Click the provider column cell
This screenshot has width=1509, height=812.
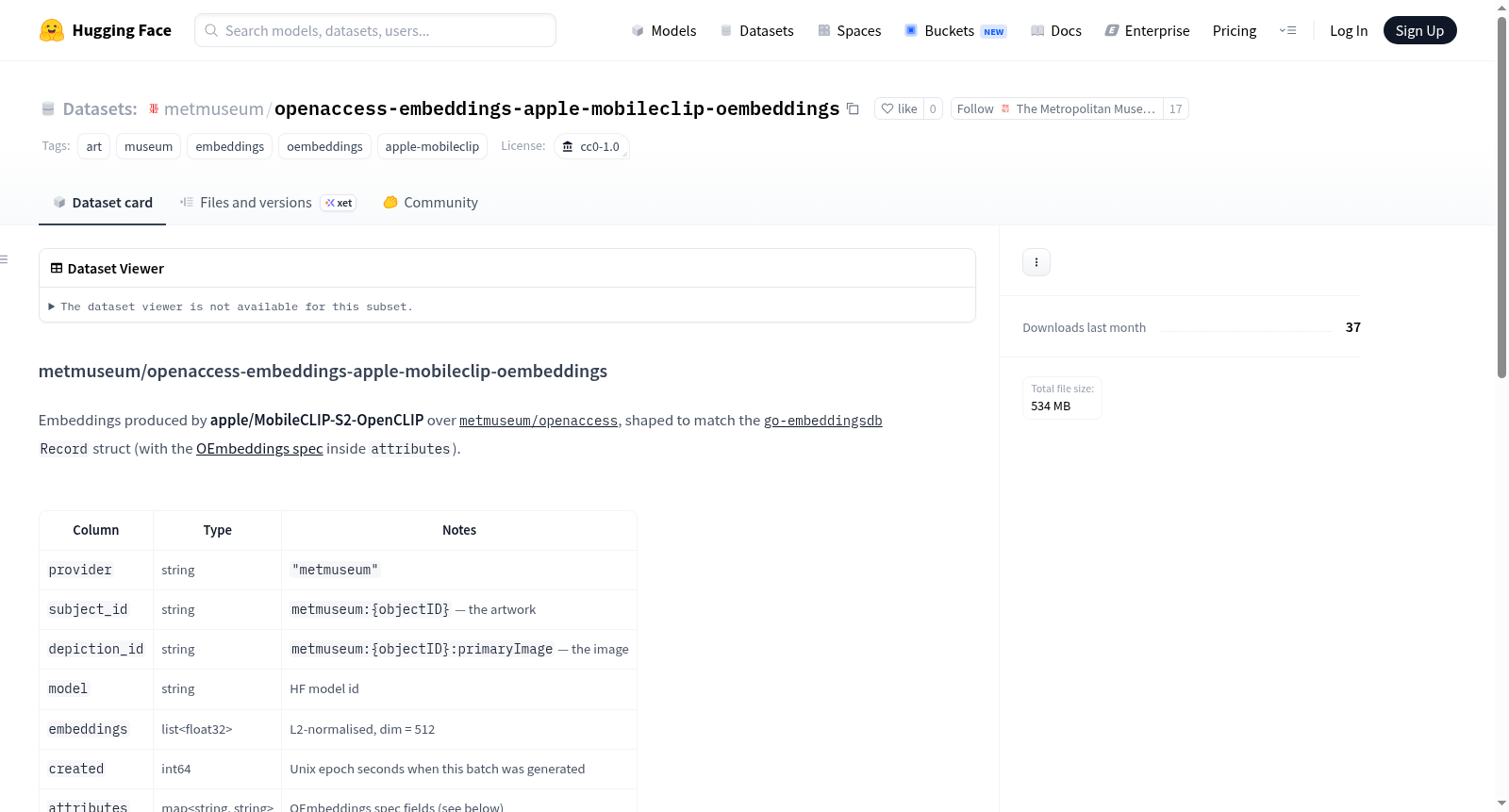click(x=96, y=571)
